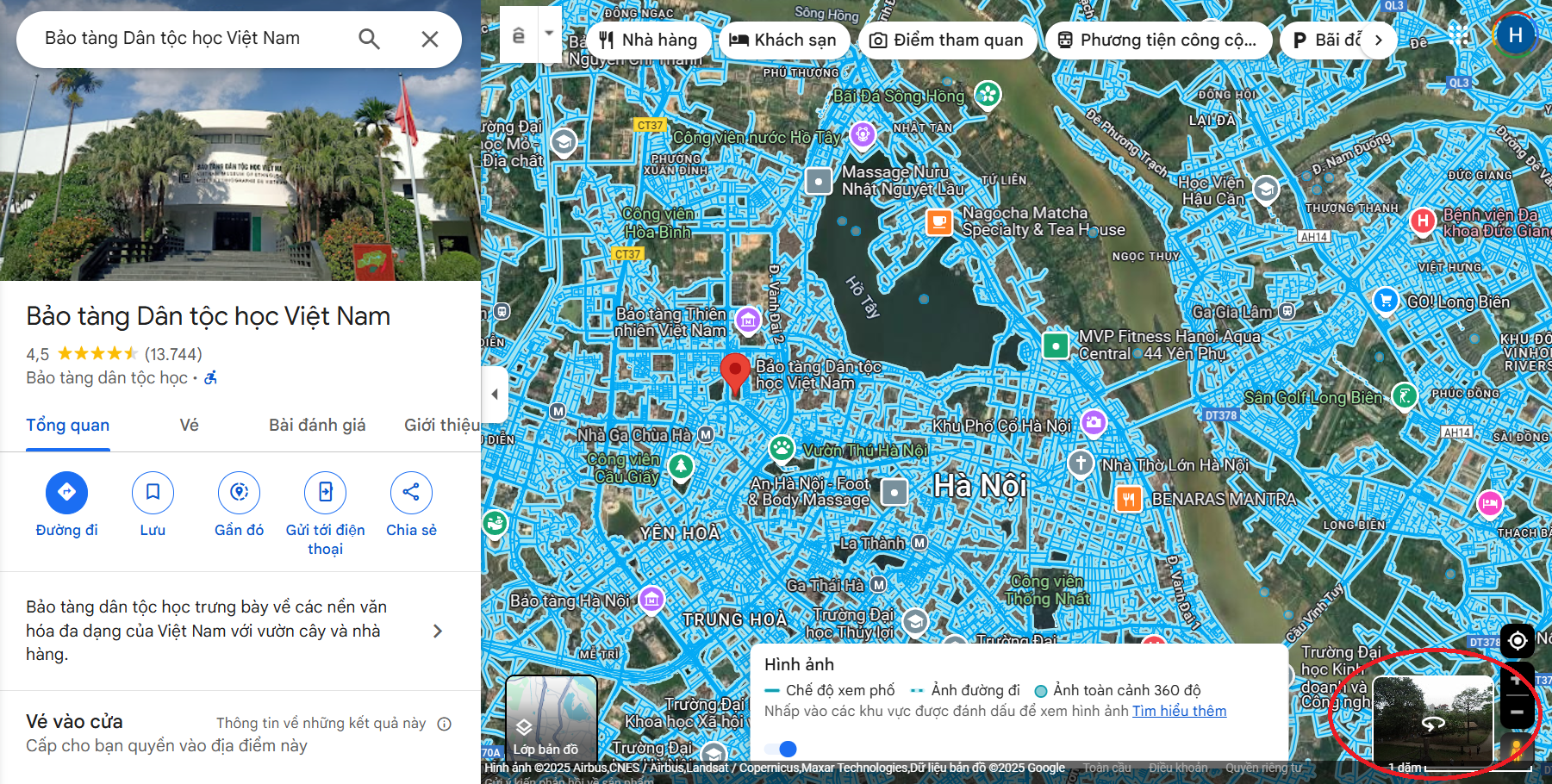The height and width of the screenshot is (784, 1552).
Task: Expand the museum description with the chevron
Action: (x=438, y=631)
